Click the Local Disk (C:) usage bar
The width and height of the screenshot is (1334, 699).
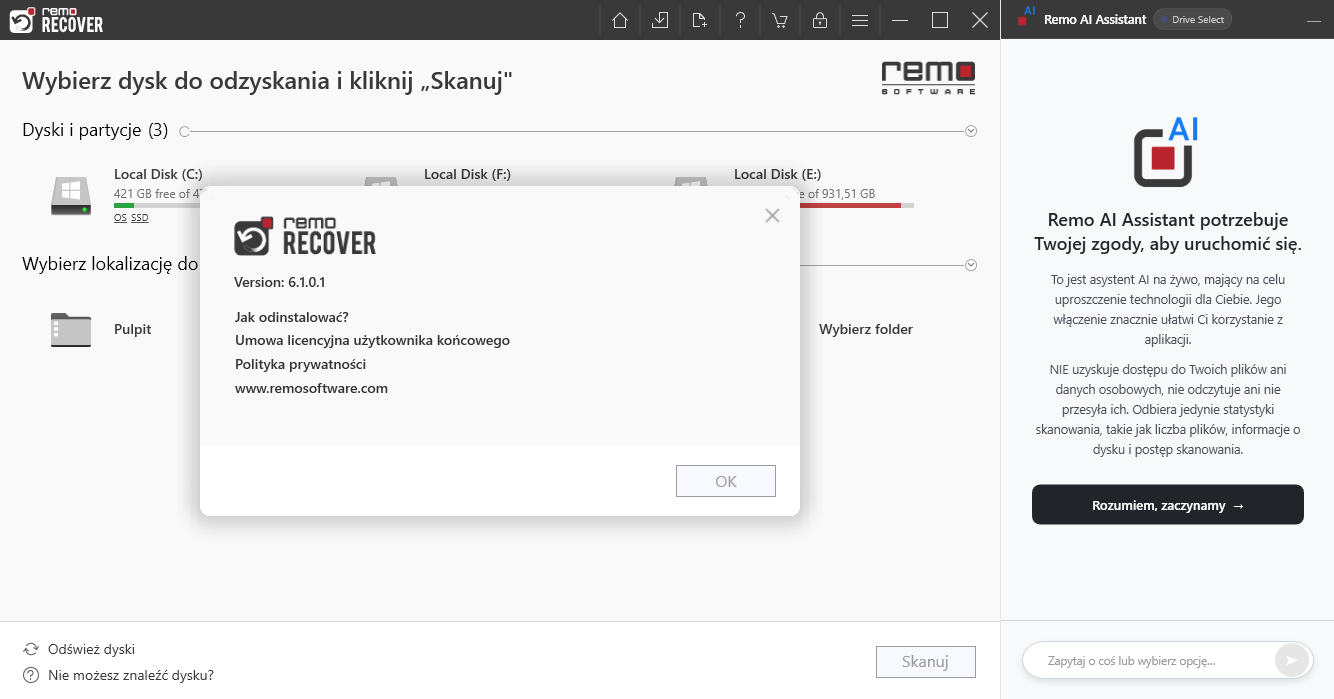click(x=158, y=205)
